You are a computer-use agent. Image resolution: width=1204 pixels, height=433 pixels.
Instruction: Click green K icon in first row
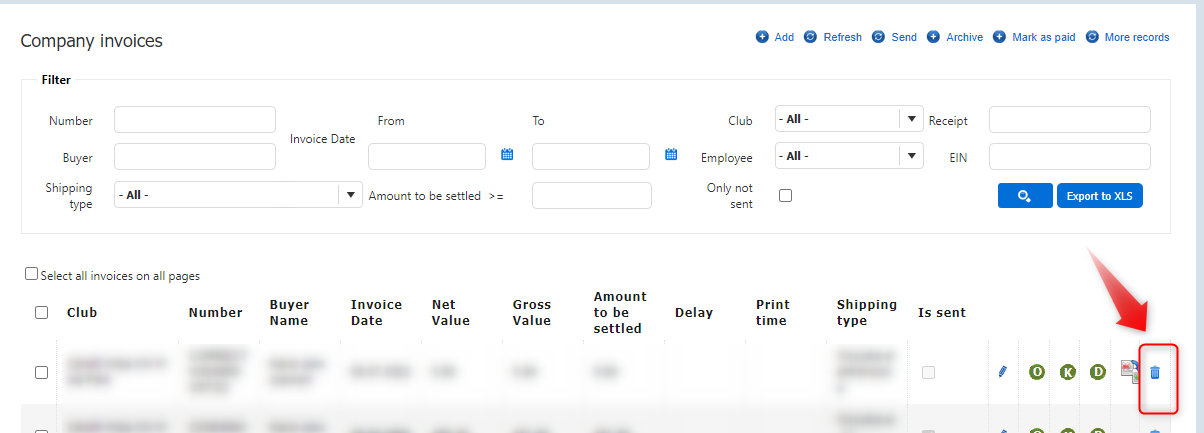point(1067,372)
